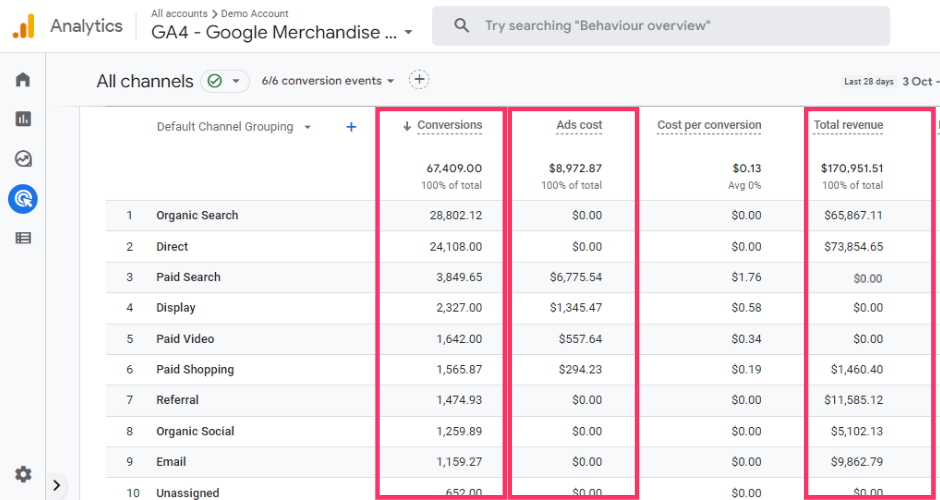Open Reports icon in left sidebar

click(x=22, y=119)
